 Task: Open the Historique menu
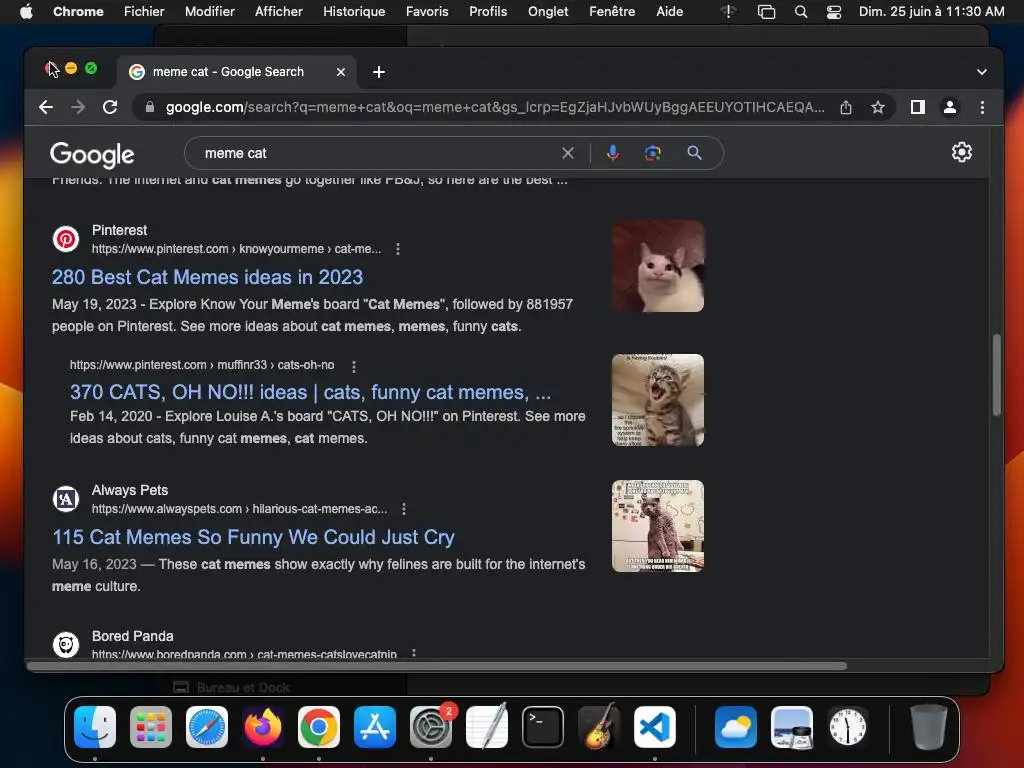(354, 11)
